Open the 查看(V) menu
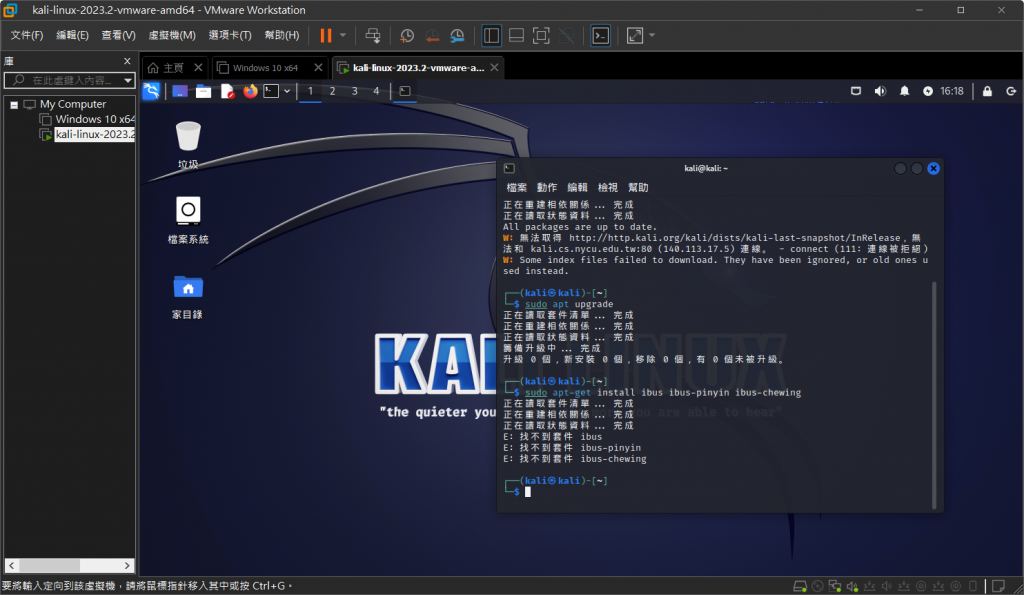This screenshot has height=595, width=1024. point(118,35)
